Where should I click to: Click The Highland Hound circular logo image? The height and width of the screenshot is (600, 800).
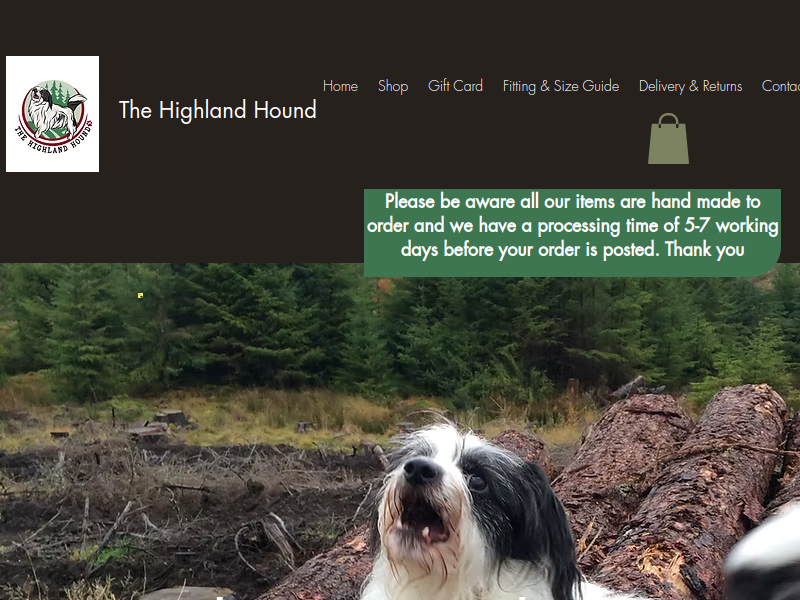click(x=53, y=114)
